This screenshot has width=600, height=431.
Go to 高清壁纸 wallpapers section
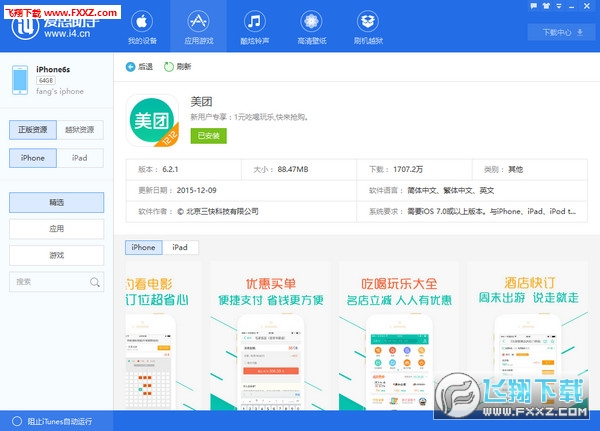(x=312, y=27)
